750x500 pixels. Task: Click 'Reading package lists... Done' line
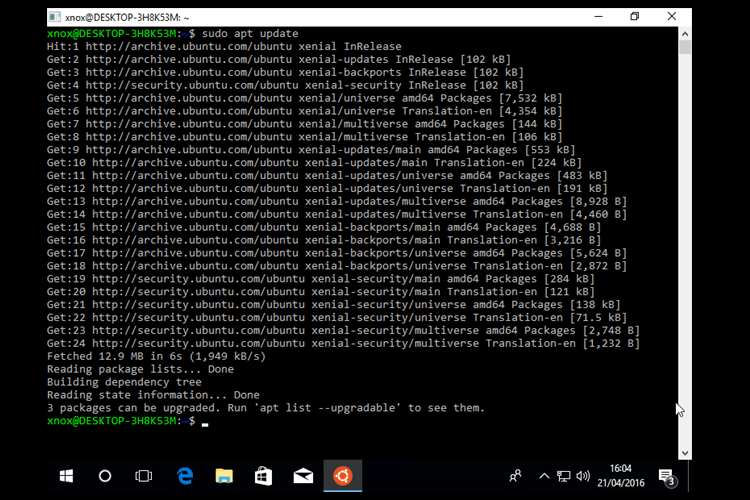pyautogui.click(x=140, y=369)
